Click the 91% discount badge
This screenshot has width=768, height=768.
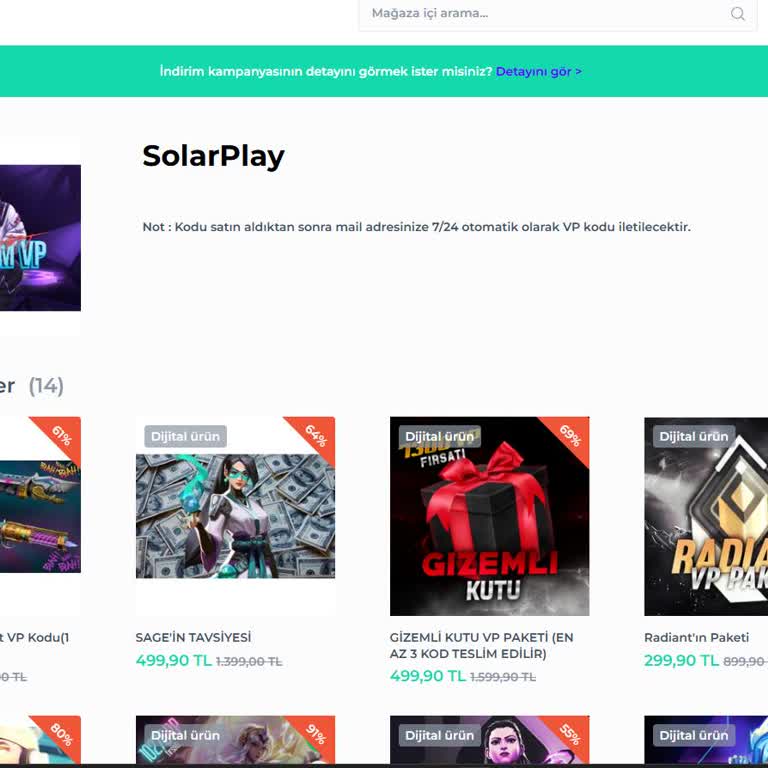pyautogui.click(x=315, y=734)
